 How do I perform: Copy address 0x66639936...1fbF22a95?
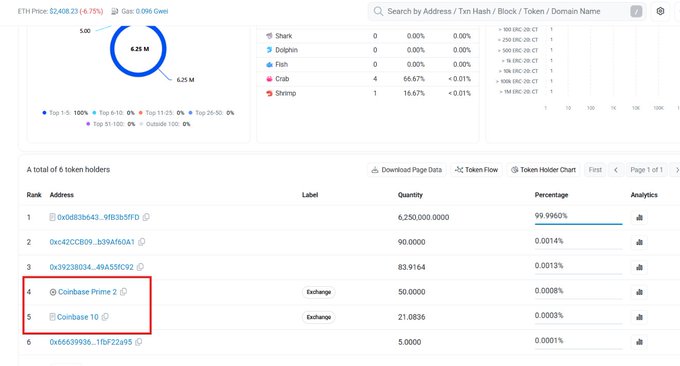click(138, 342)
